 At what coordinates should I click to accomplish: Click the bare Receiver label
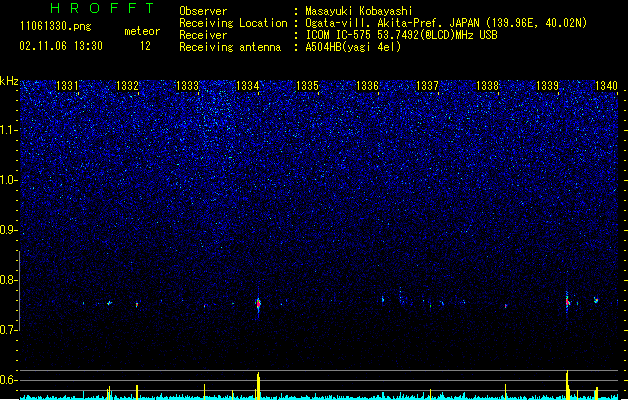[203, 35]
